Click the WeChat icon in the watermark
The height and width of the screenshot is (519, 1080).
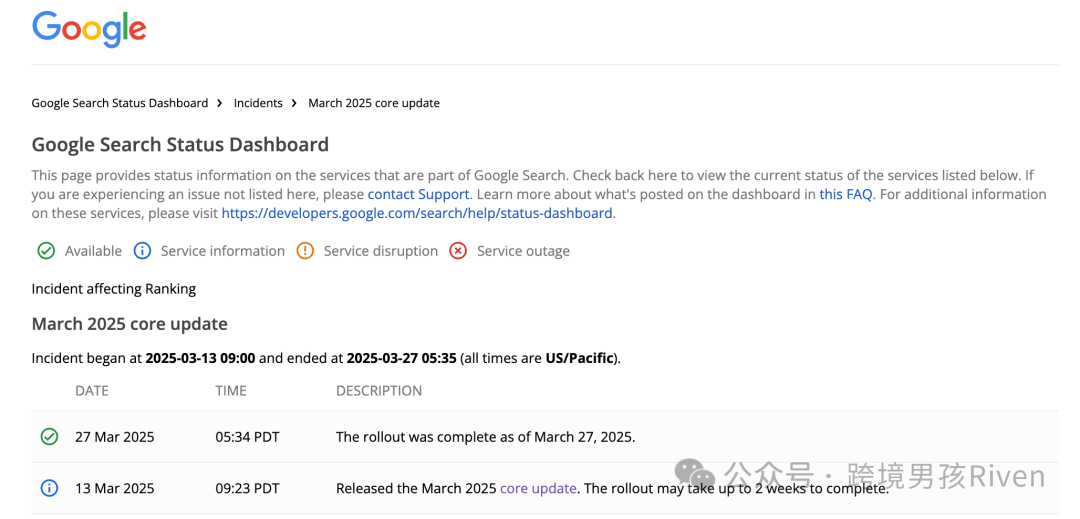coord(696,476)
